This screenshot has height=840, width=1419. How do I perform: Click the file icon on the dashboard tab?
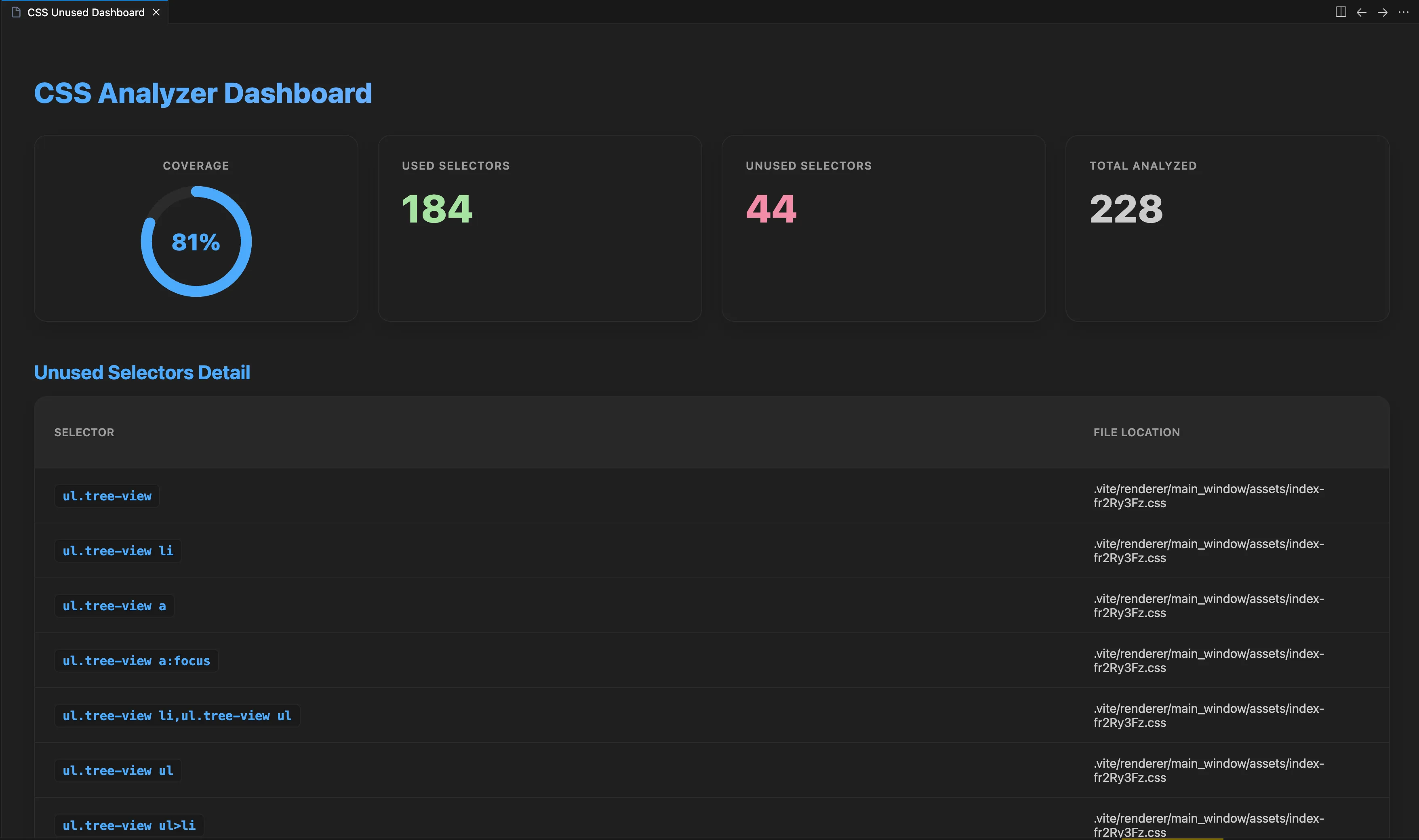point(16,12)
